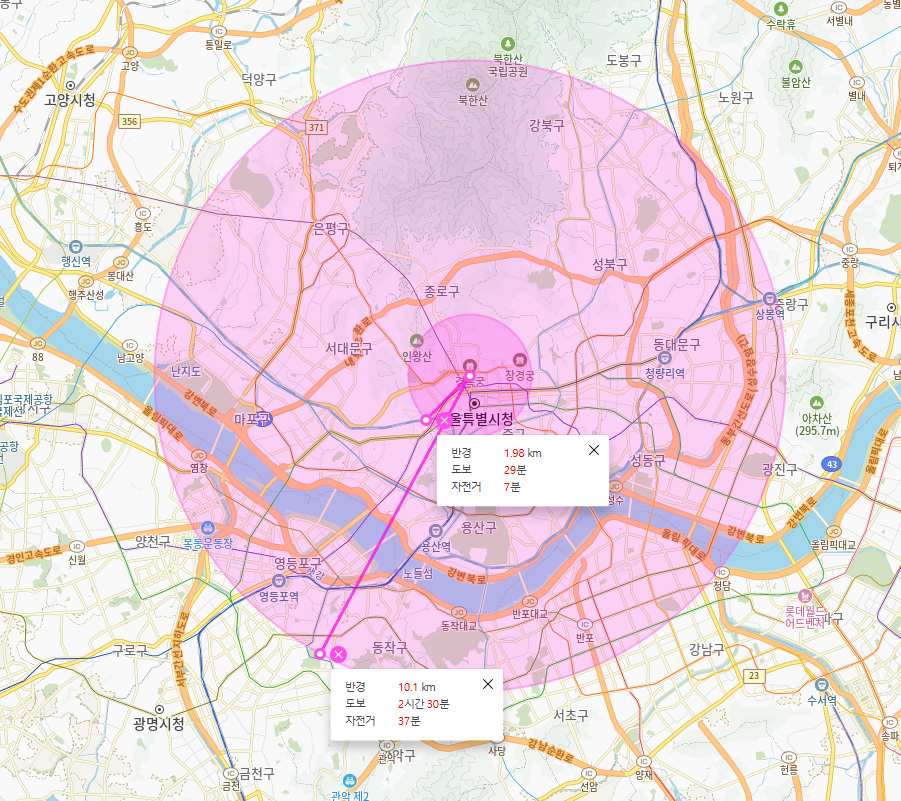Select the 인왕산 mountain icon
Screen dimensions: 901x801
click(x=416, y=341)
